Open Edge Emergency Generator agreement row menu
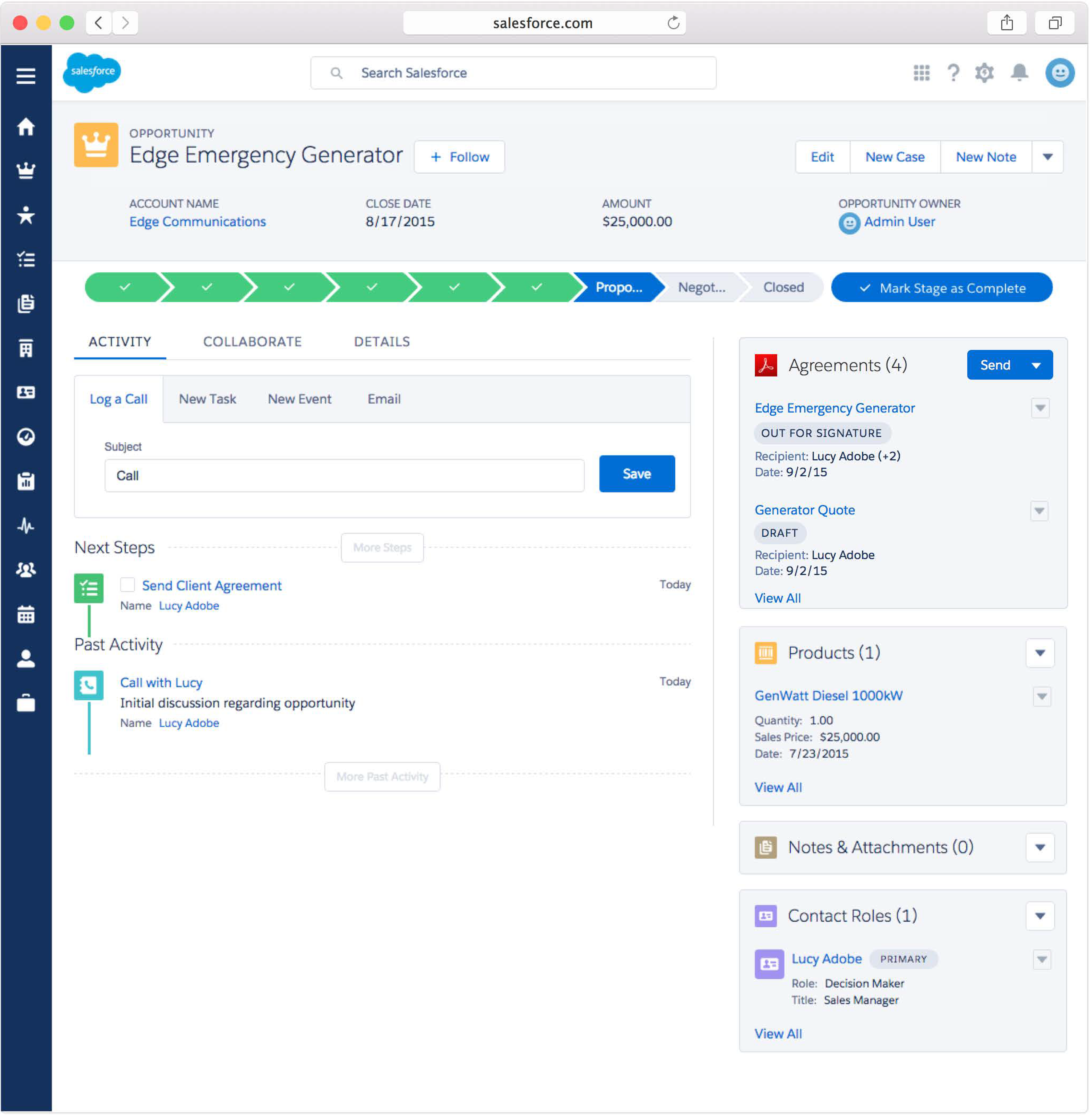 [x=1040, y=408]
